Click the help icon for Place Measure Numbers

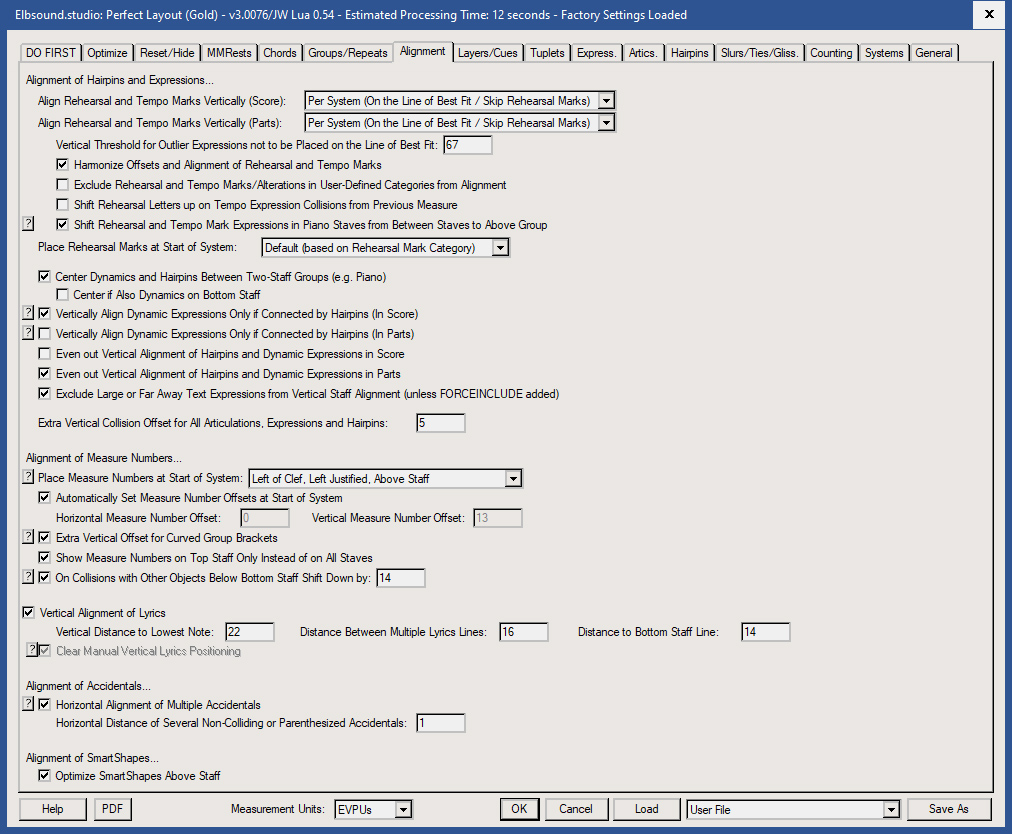29,478
